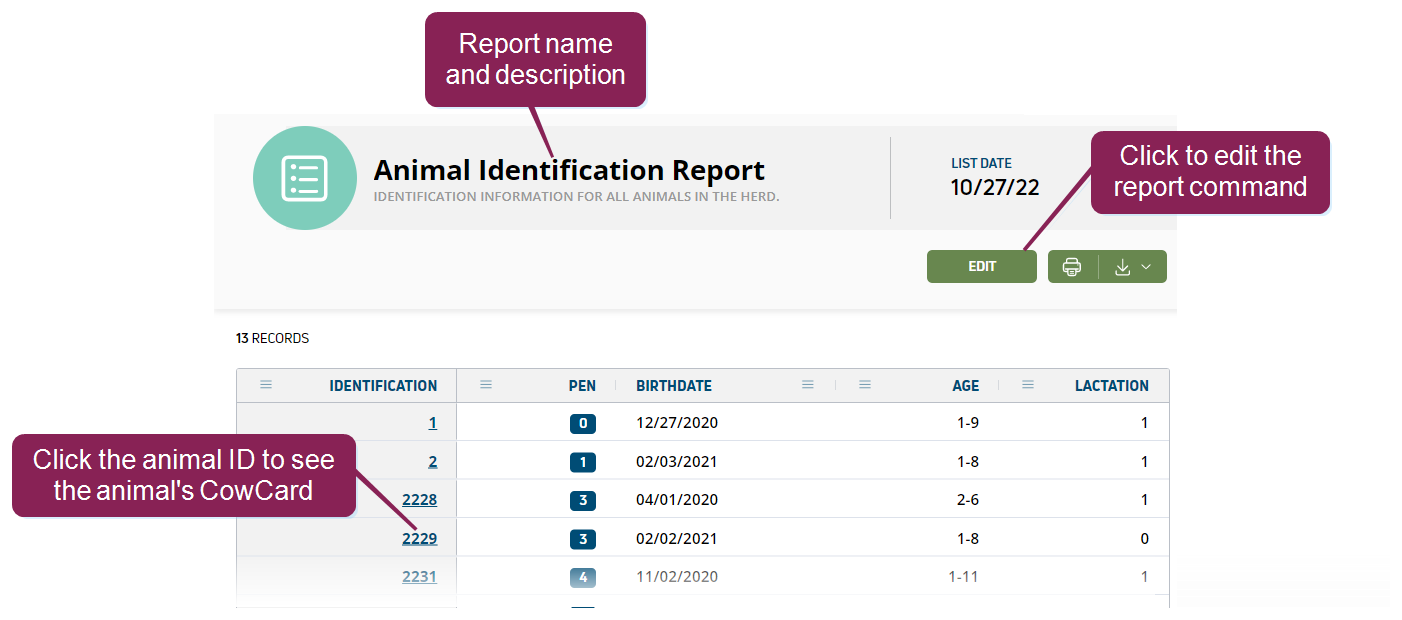This screenshot has height=620, width=1402.
Task: Click the LACTATION column header
Action: coord(1111,386)
